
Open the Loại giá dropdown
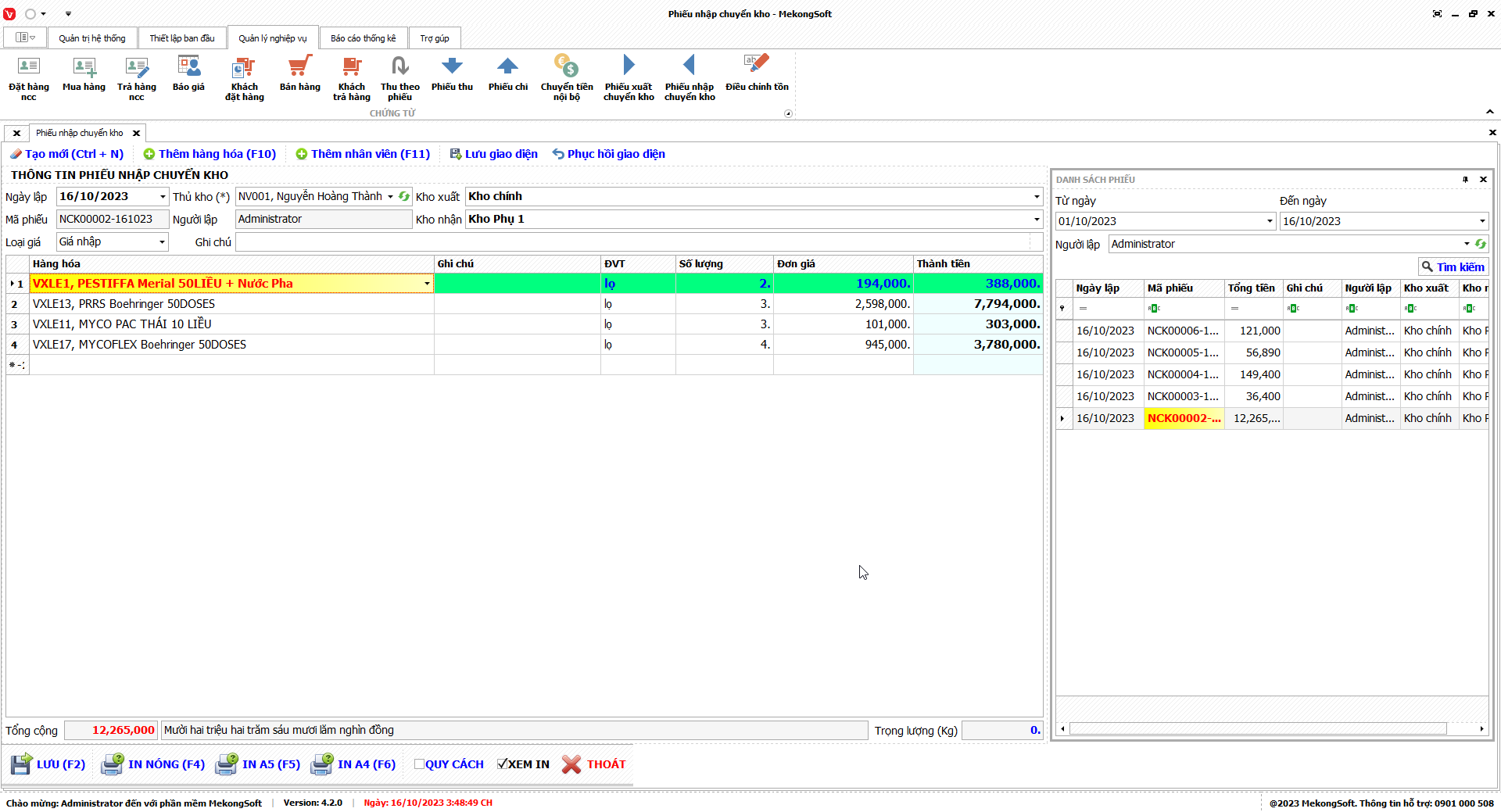(x=162, y=242)
